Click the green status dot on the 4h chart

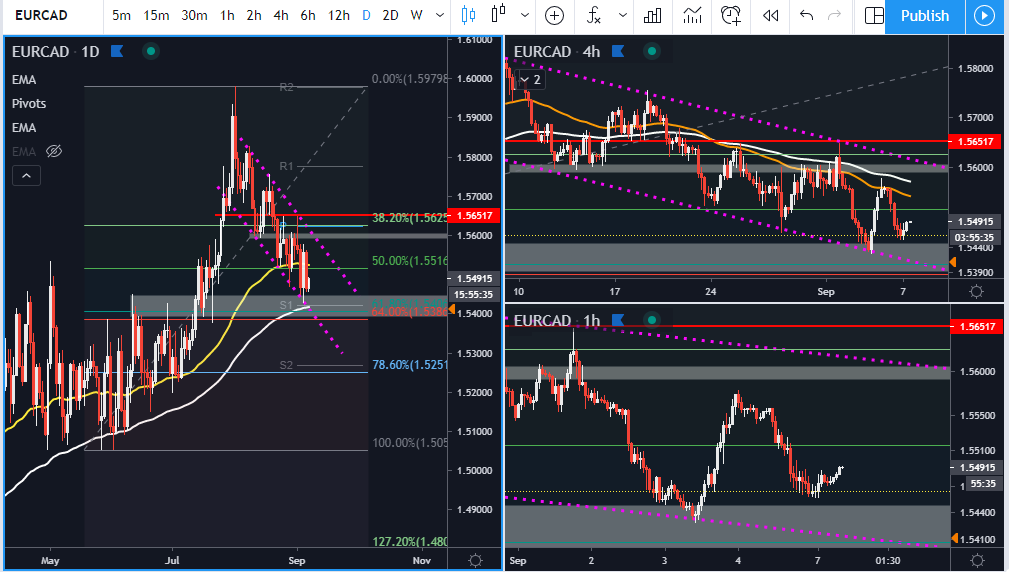pyautogui.click(x=652, y=51)
